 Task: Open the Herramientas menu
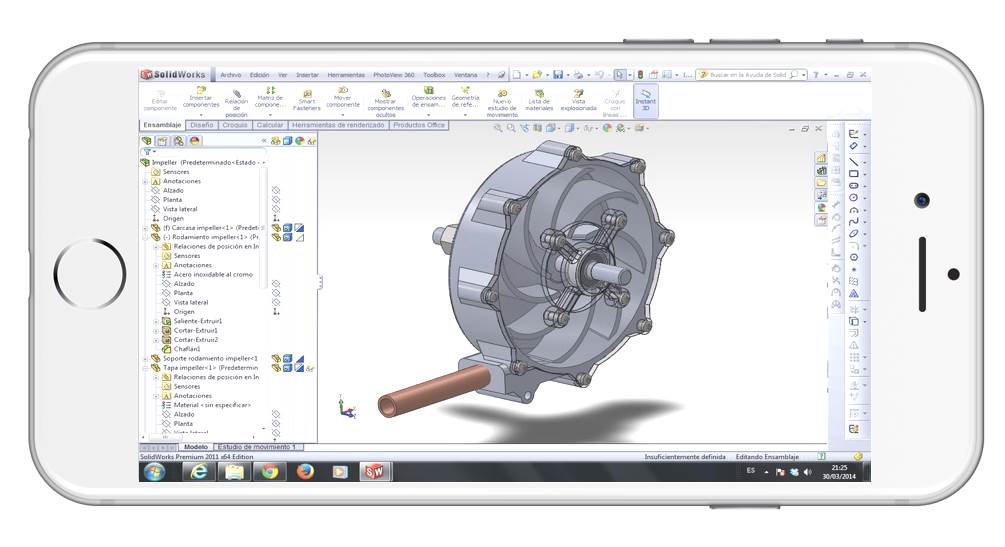coord(346,75)
